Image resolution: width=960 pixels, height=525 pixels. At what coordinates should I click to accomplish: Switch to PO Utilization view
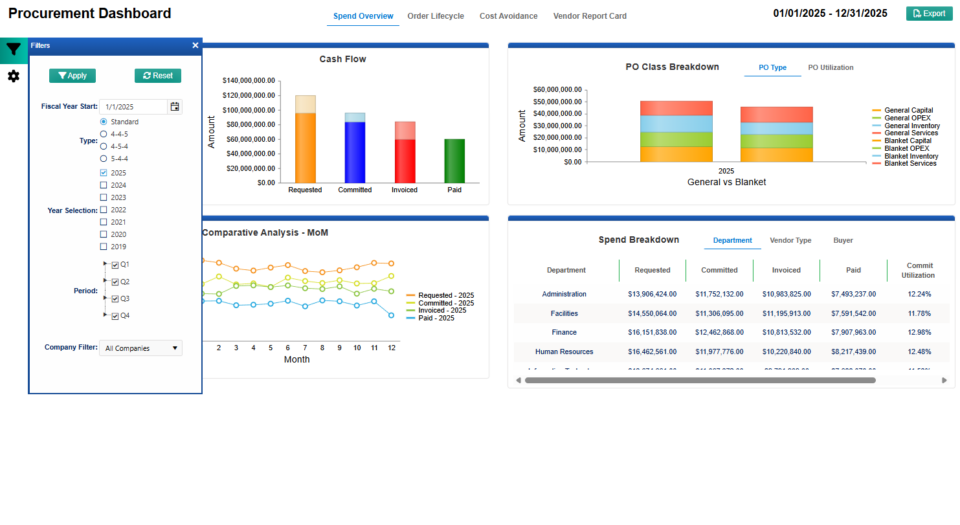pos(830,68)
